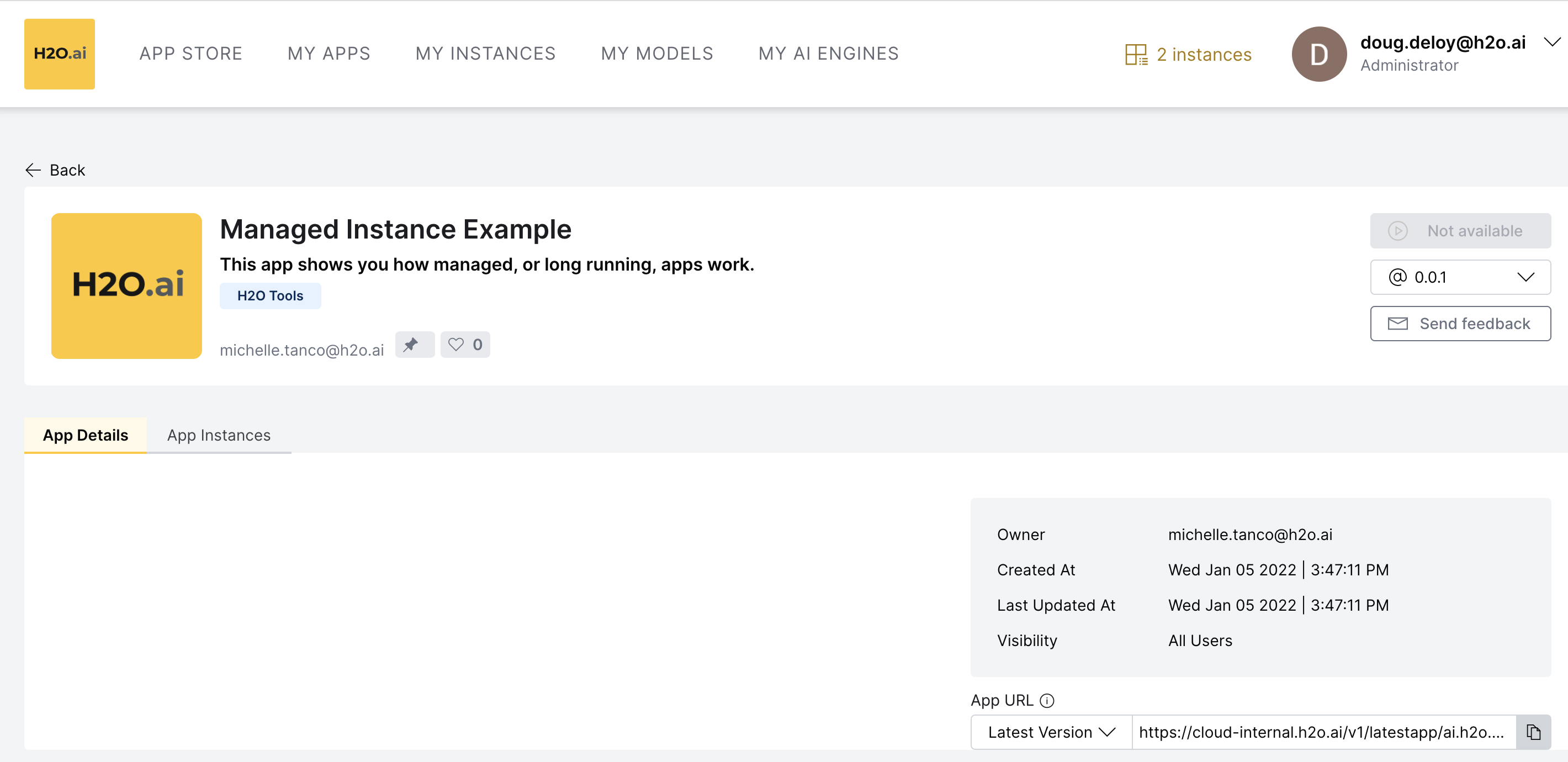Select the H2O Tools category tag
Image resolution: width=1568 pixels, height=762 pixels.
(x=271, y=296)
